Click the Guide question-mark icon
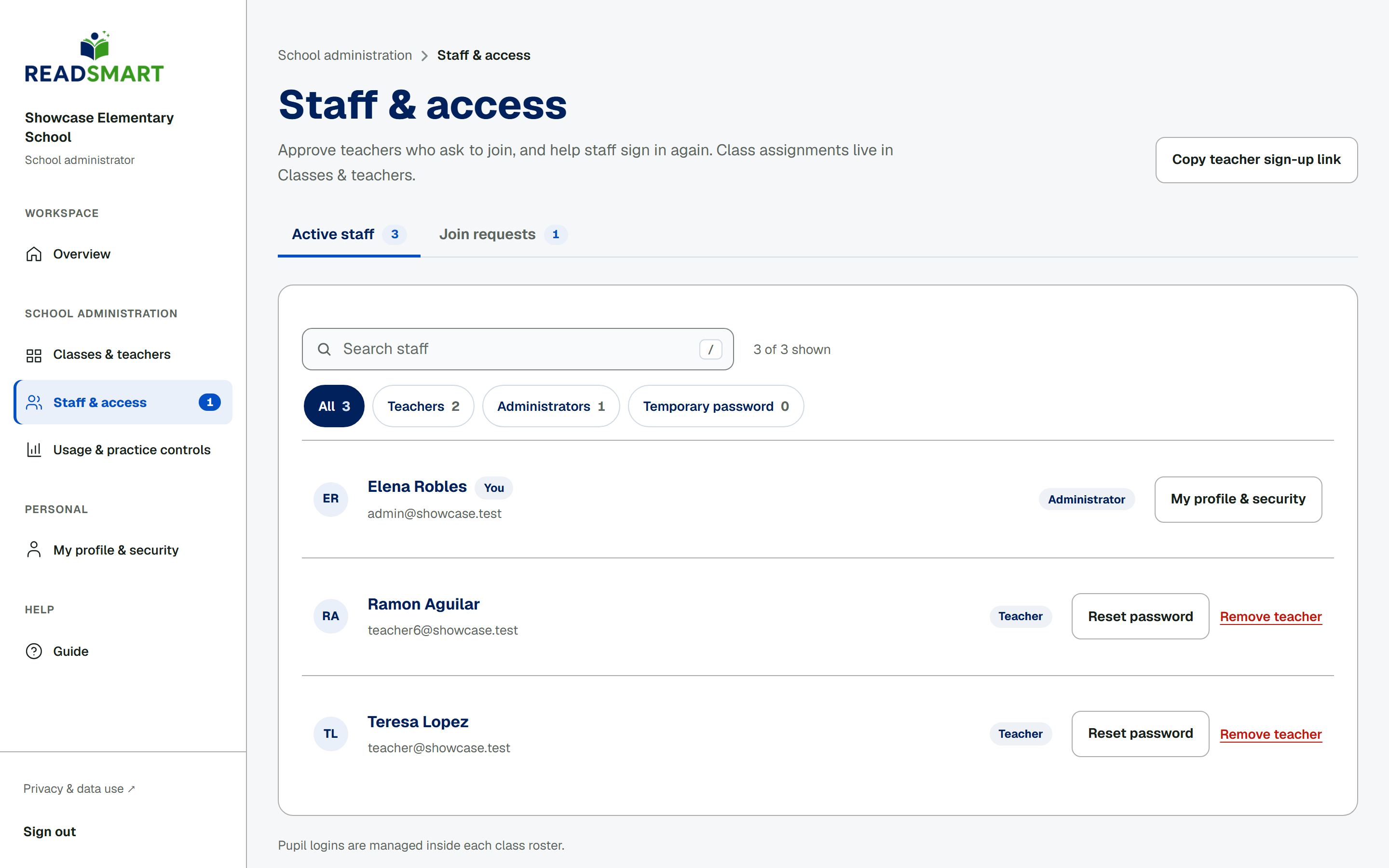 point(34,651)
